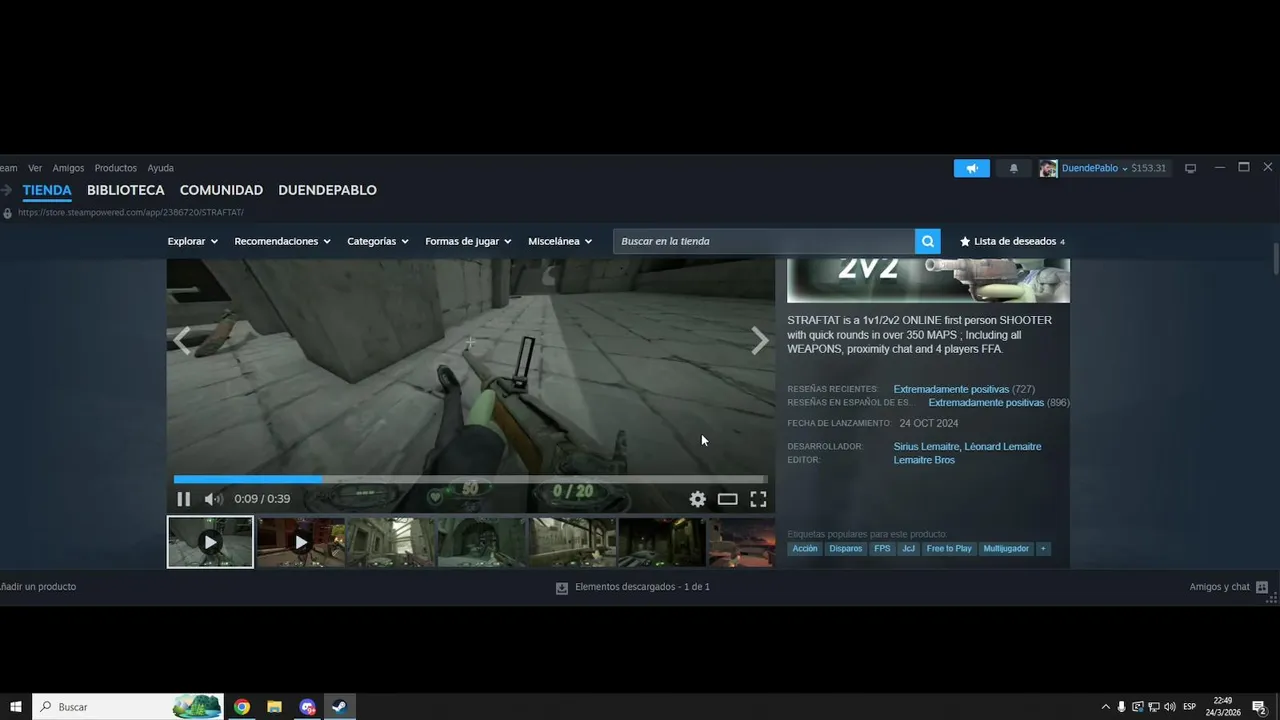The width and height of the screenshot is (1280, 720).
Task: Click the JcJ tag
Action: (x=908, y=549)
